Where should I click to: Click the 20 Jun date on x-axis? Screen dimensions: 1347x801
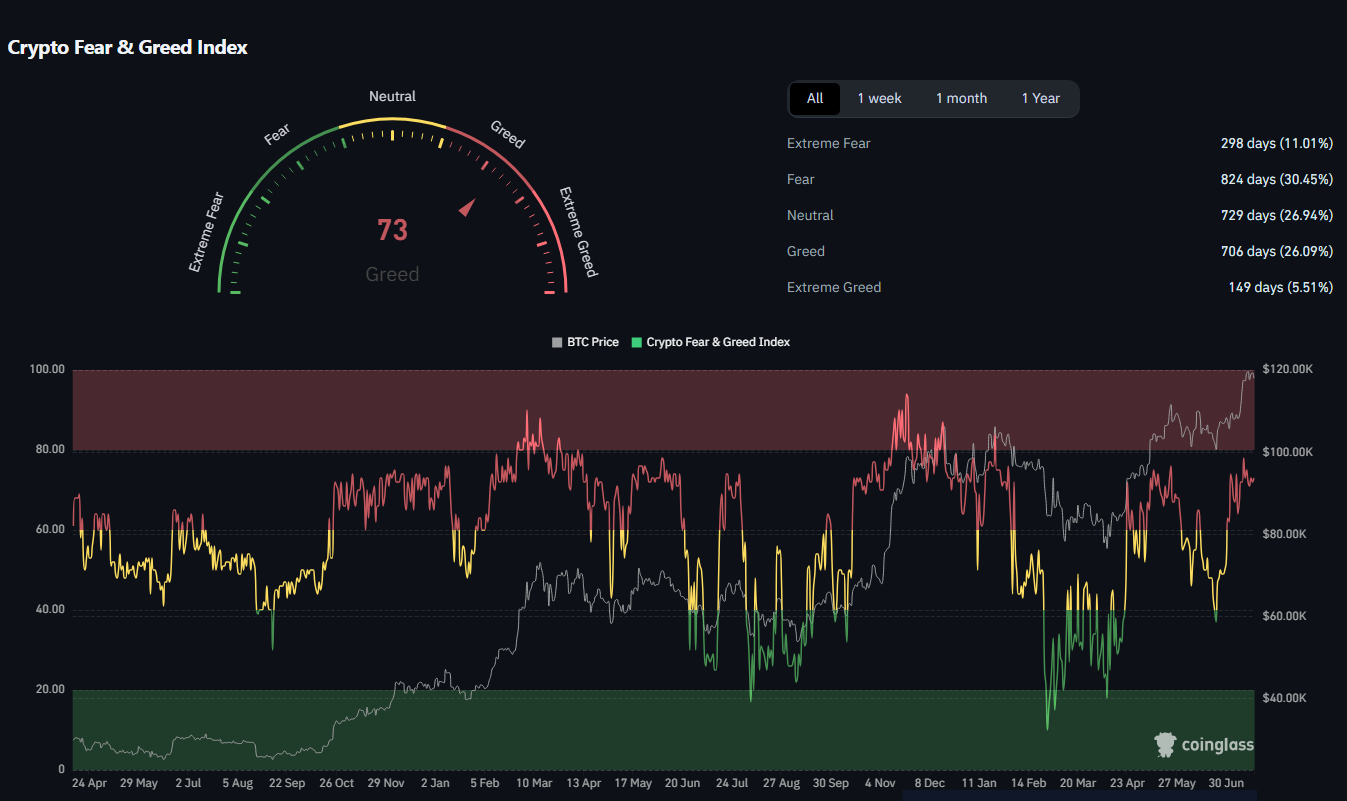682,783
